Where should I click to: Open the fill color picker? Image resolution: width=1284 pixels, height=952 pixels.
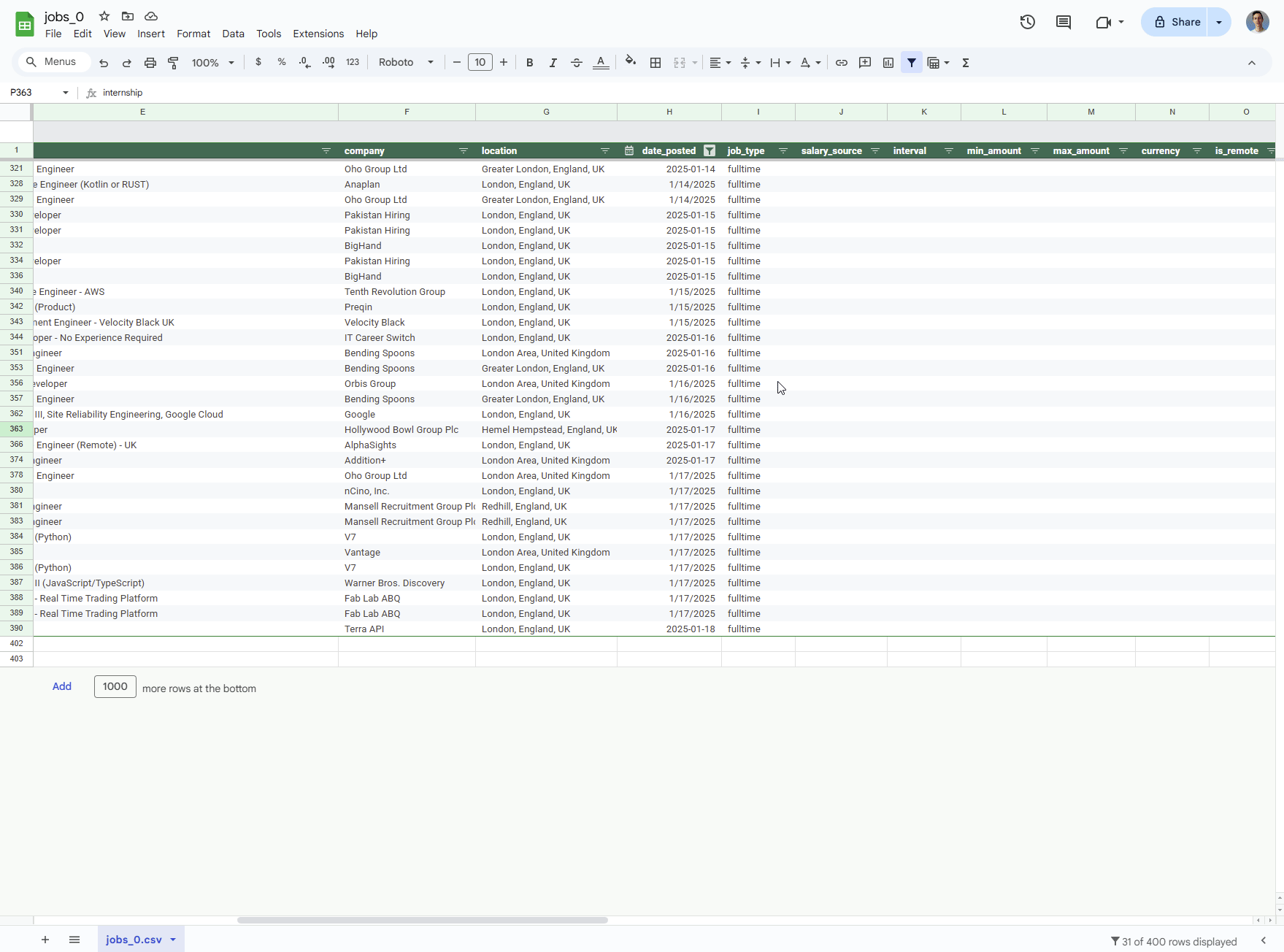click(631, 63)
